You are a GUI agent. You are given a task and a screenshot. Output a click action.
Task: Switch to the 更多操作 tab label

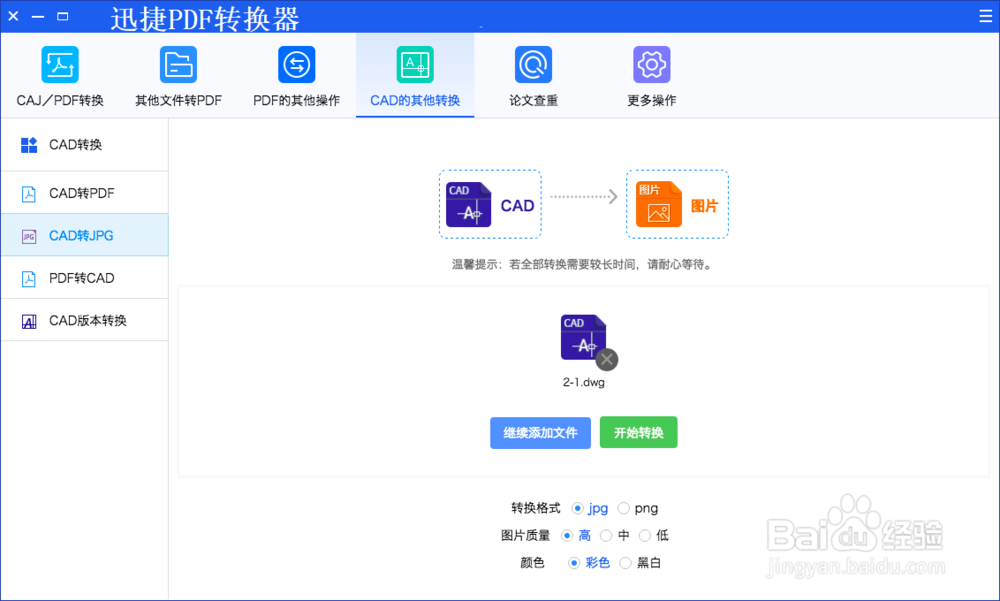click(x=652, y=101)
